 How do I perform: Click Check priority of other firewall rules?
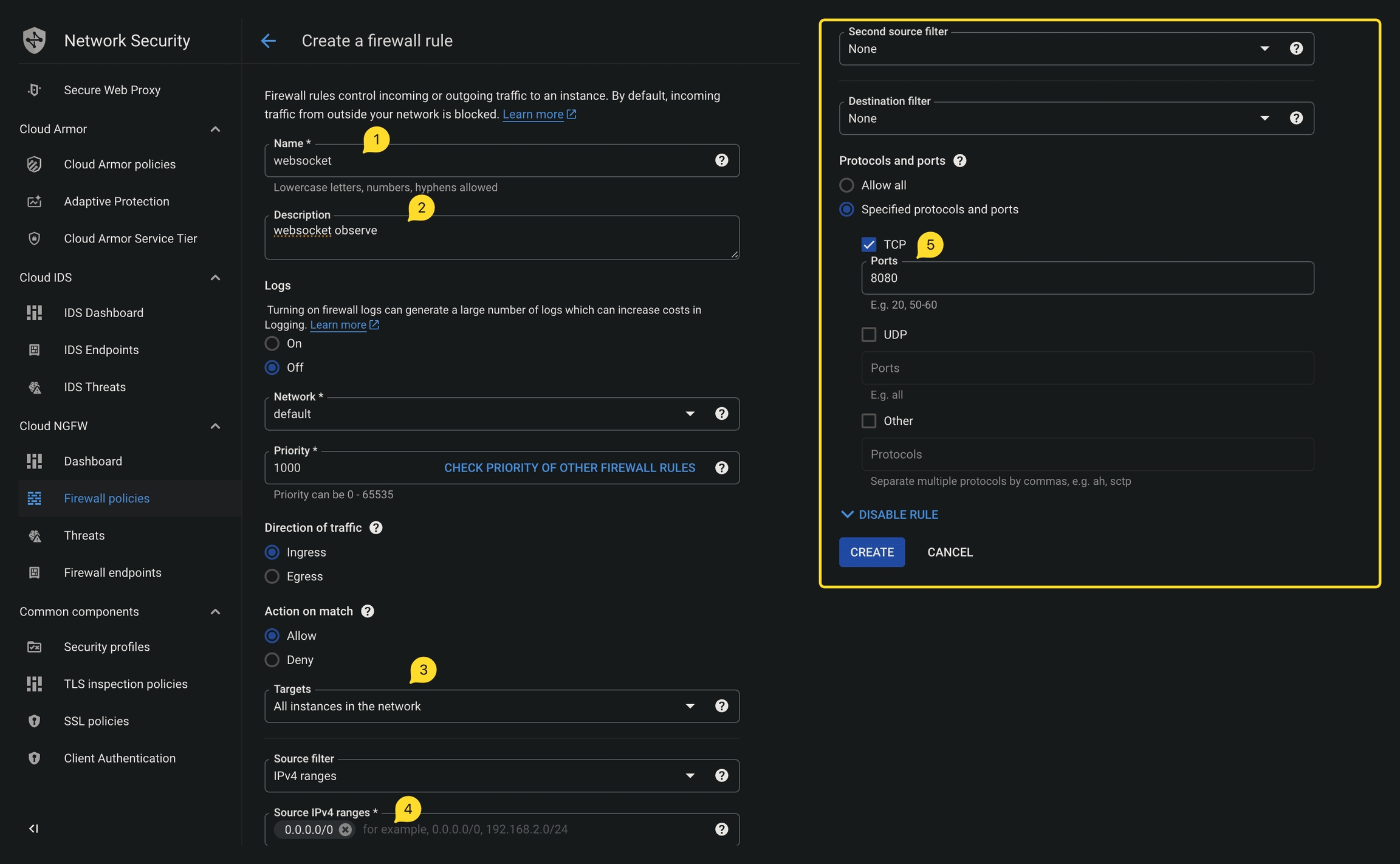[569, 468]
